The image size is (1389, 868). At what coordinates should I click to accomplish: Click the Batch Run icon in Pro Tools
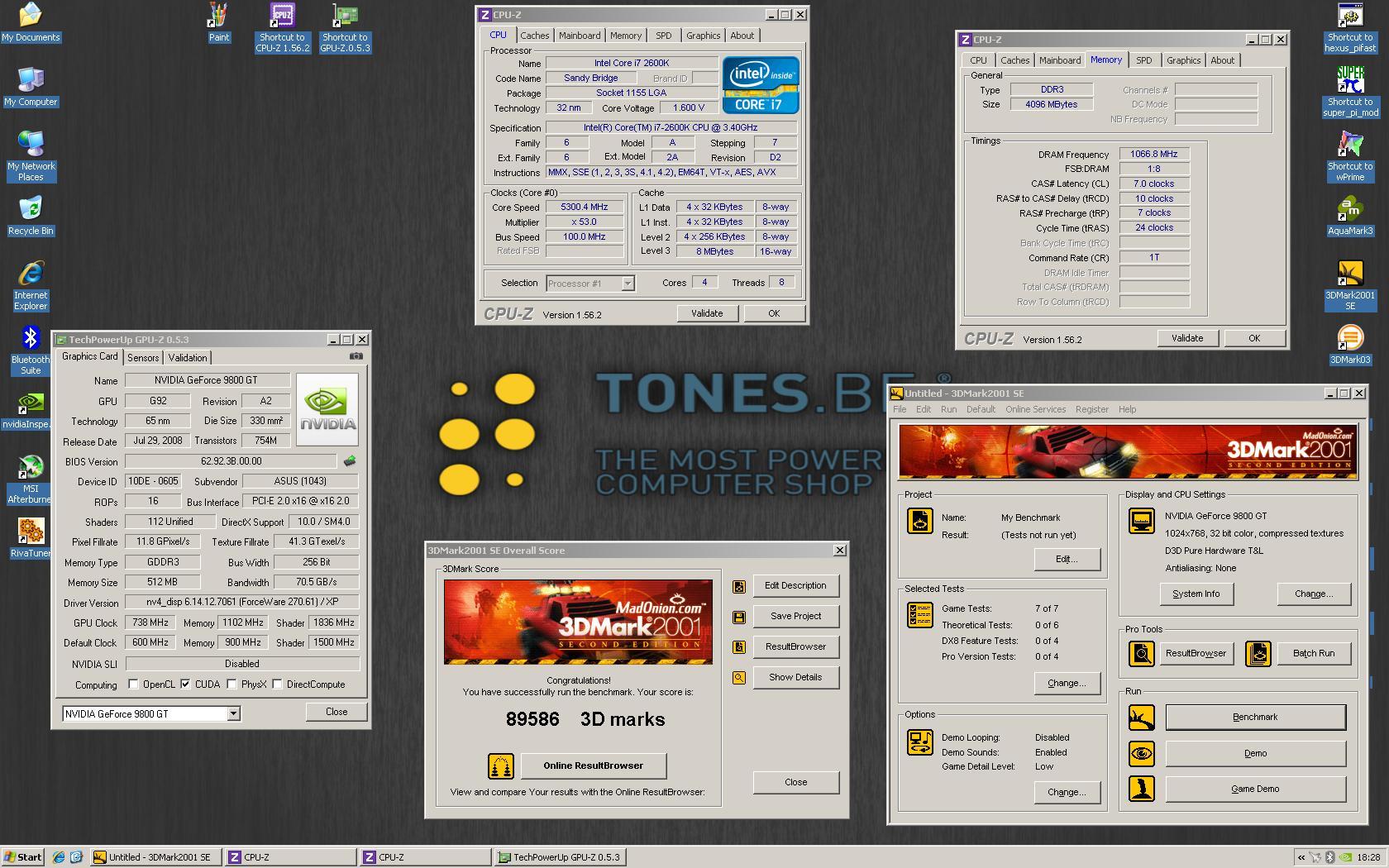pyautogui.click(x=1258, y=654)
